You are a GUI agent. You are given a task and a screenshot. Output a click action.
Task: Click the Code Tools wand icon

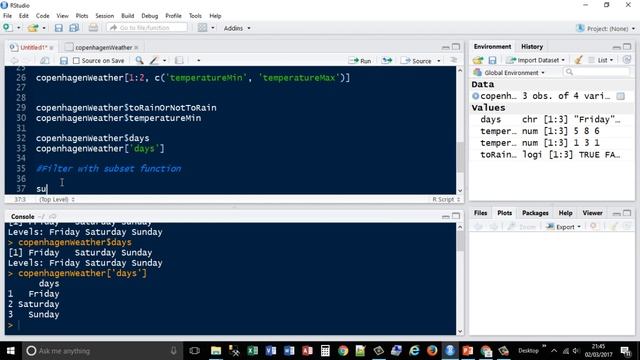154,60
